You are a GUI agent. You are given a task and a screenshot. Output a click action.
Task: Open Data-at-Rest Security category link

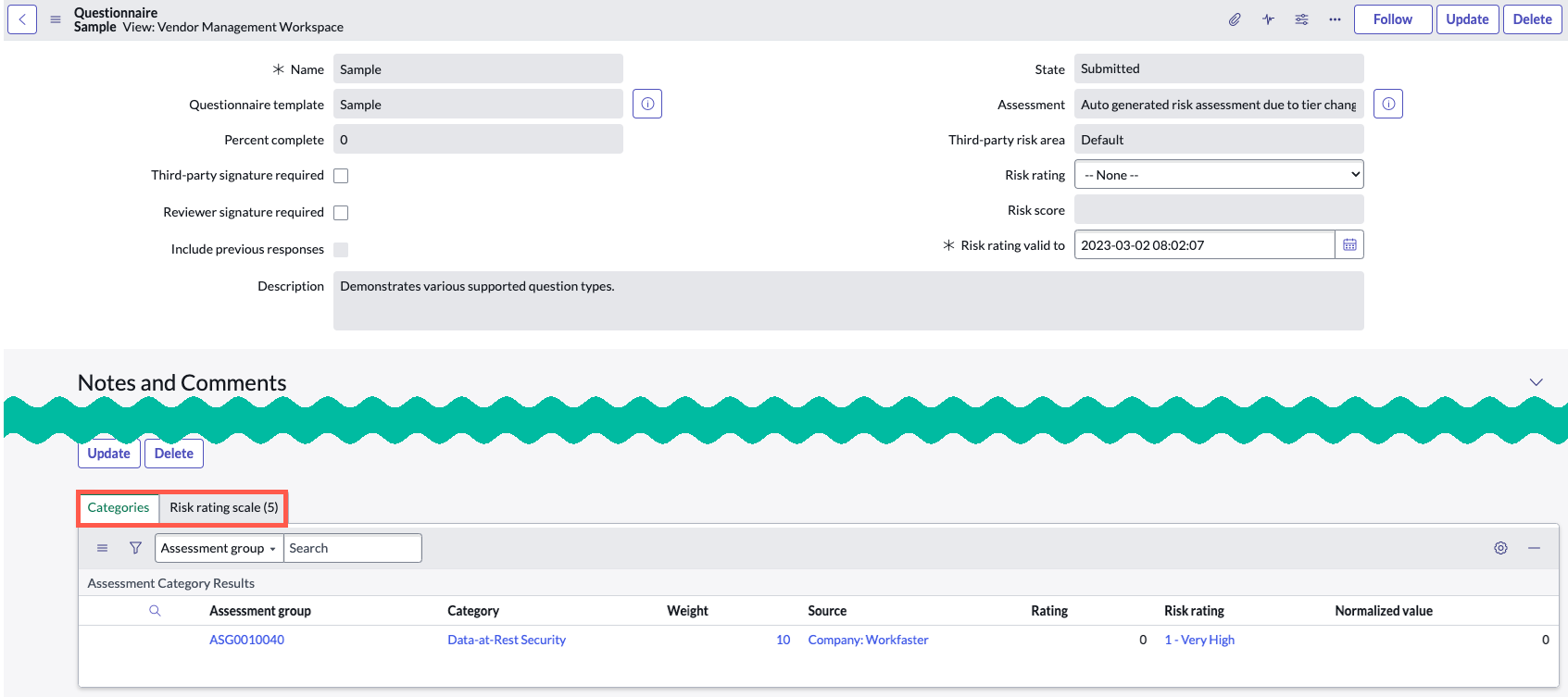(507, 640)
